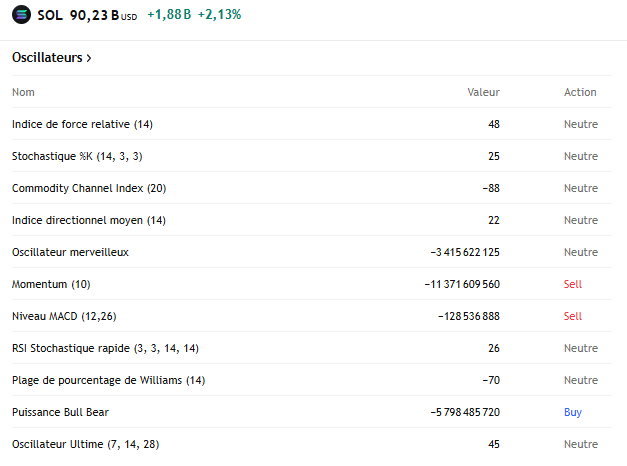This screenshot has width=627, height=466.
Task: Click Commodity Channel Index (20) label
Action: click(89, 188)
